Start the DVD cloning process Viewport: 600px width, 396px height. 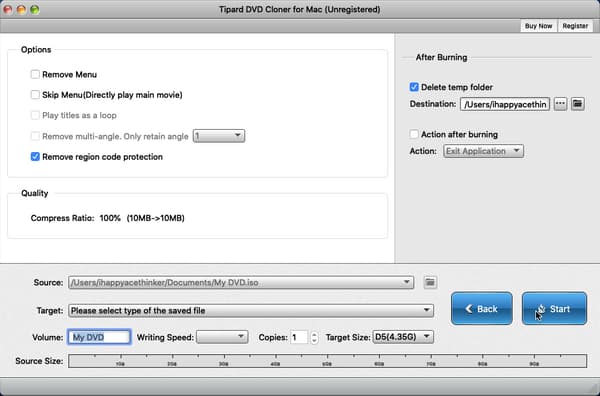click(554, 309)
